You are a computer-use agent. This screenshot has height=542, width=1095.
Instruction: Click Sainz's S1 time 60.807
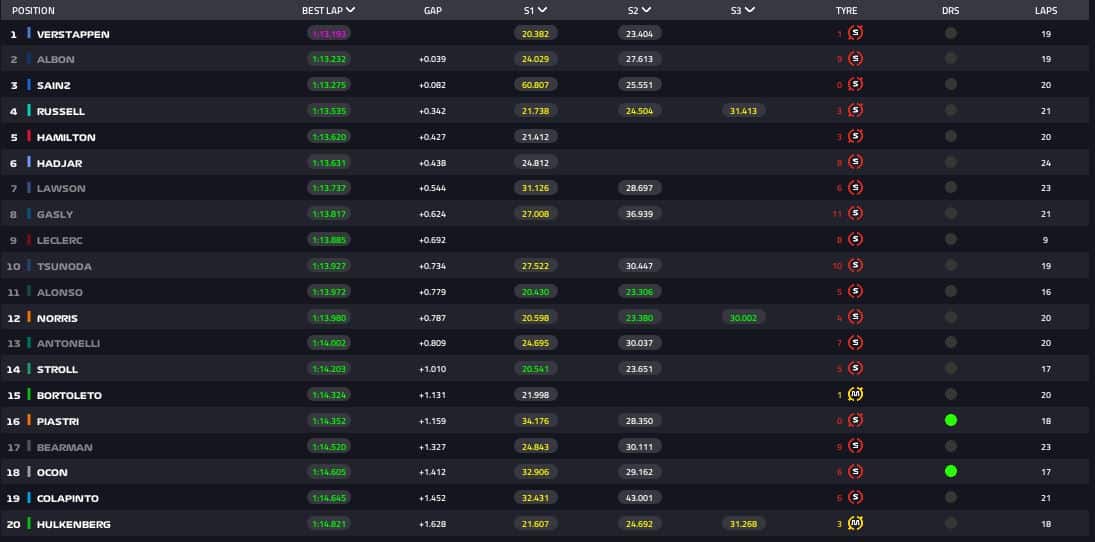click(x=536, y=85)
